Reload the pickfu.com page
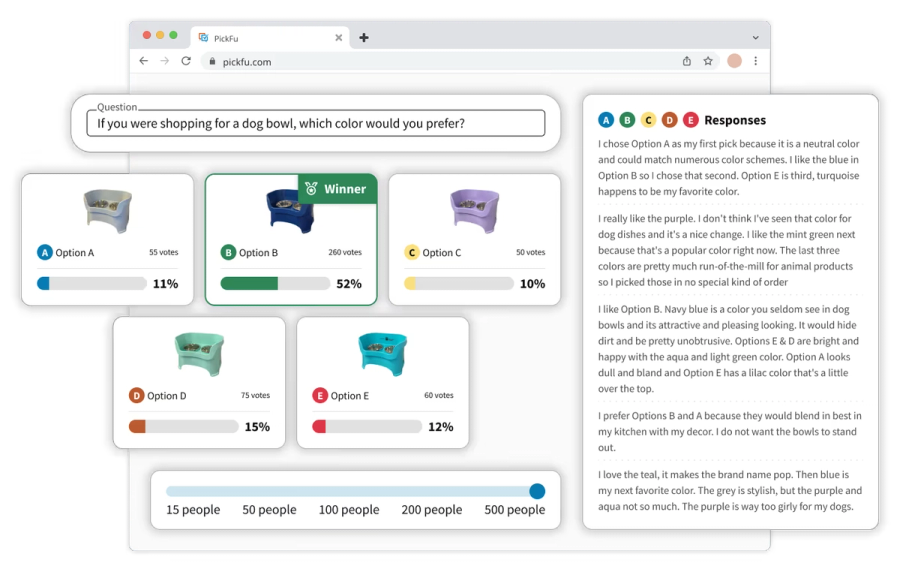This screenshot has height=572, width=900. [x=186, y=61]
